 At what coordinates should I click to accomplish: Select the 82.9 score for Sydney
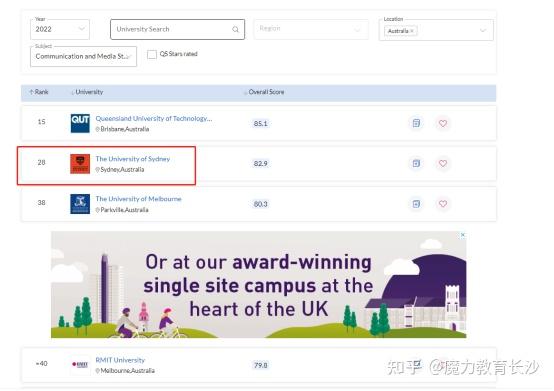pyautogui.click(x=261, y=164)
